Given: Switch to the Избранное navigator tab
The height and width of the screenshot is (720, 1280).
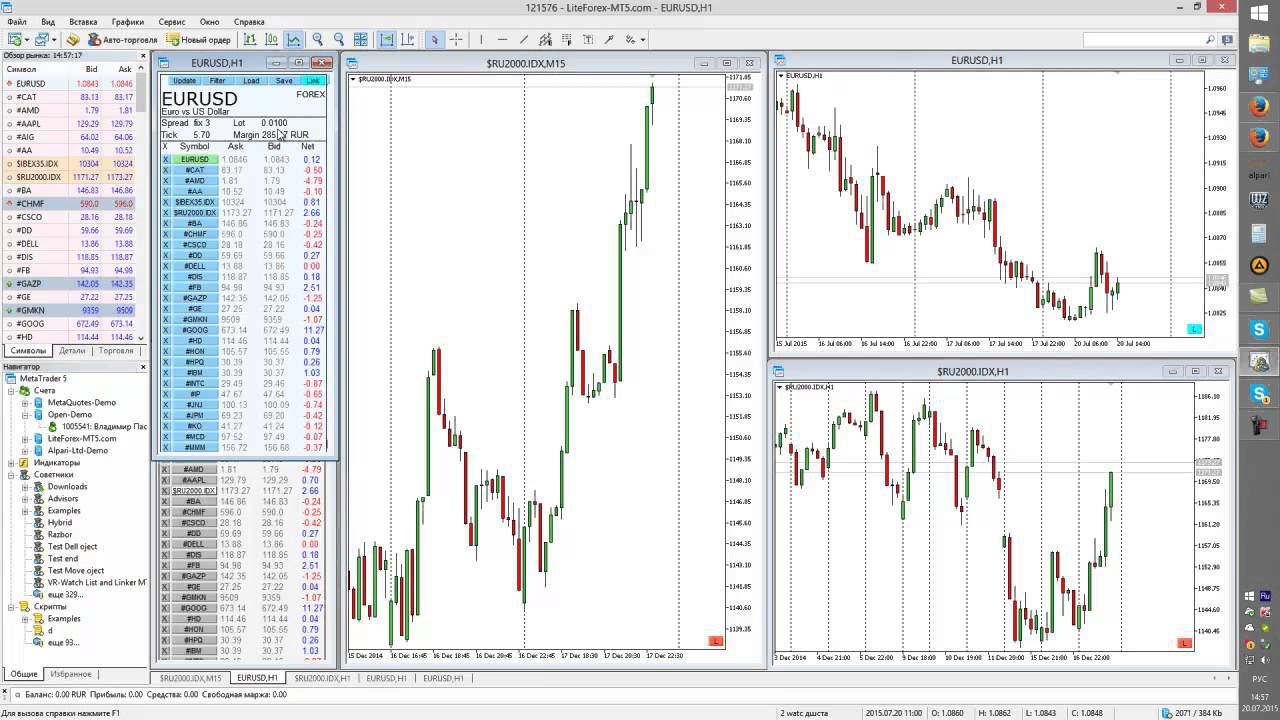Looking at the screenshot, I should tap(71, 674).
